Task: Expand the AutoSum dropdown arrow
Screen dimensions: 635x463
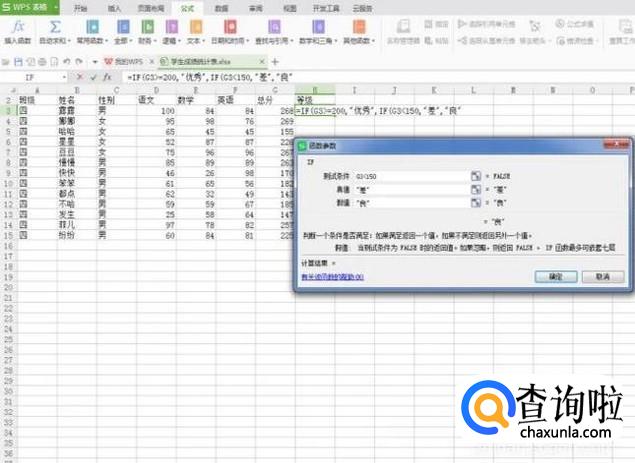Action: pos(69,41)
